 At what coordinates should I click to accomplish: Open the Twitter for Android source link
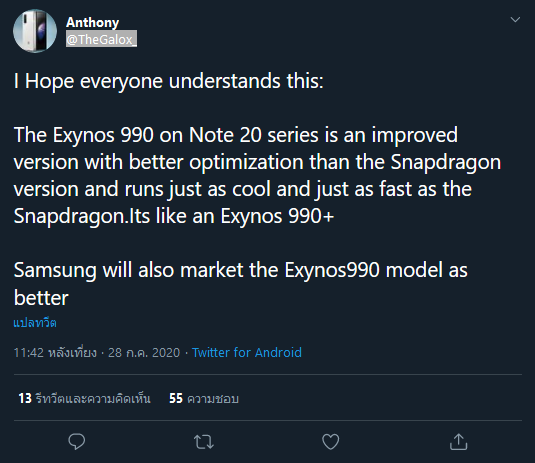click(247, 352)
